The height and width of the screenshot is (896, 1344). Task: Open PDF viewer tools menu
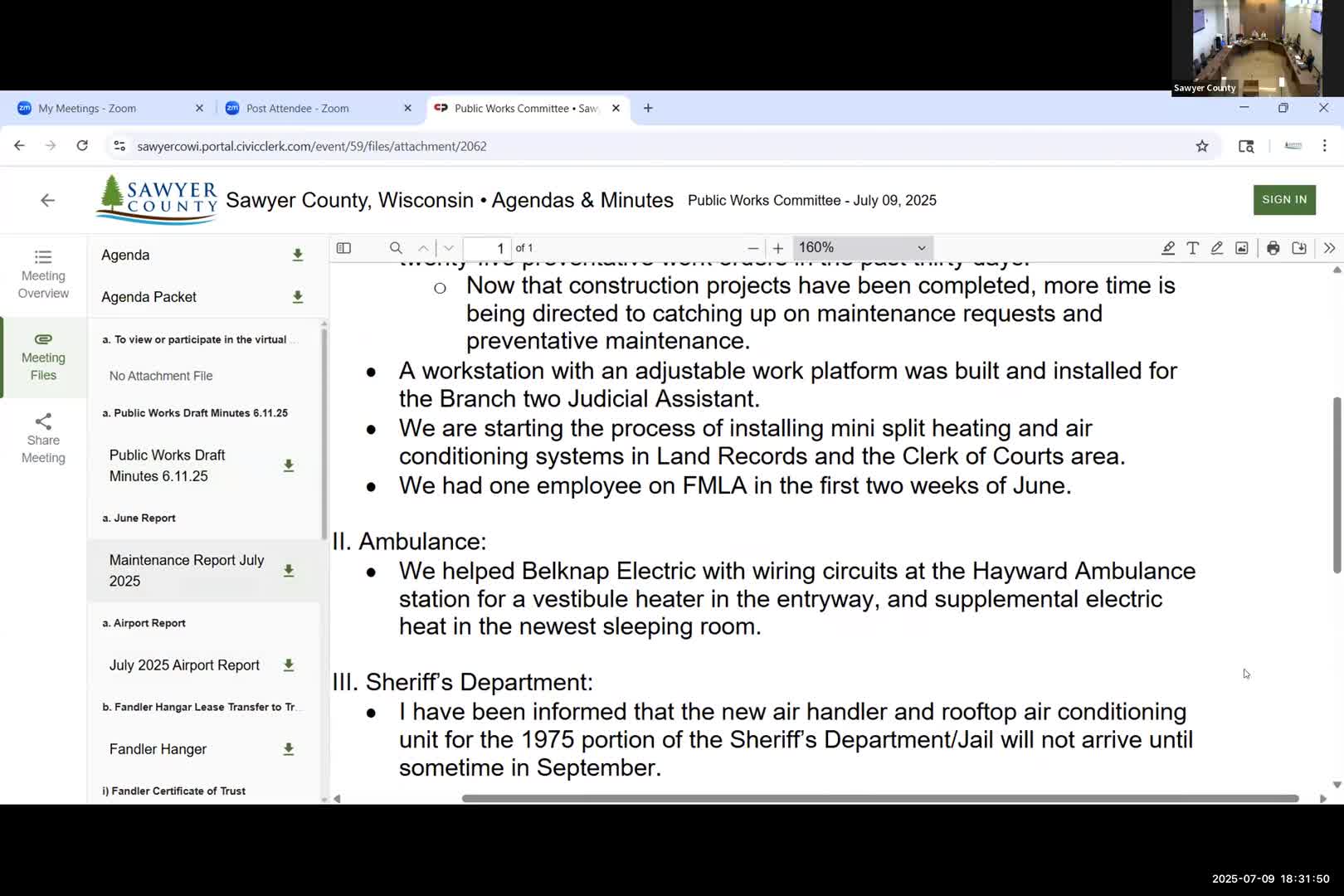pyautogui.click(x=1329, y=248)
